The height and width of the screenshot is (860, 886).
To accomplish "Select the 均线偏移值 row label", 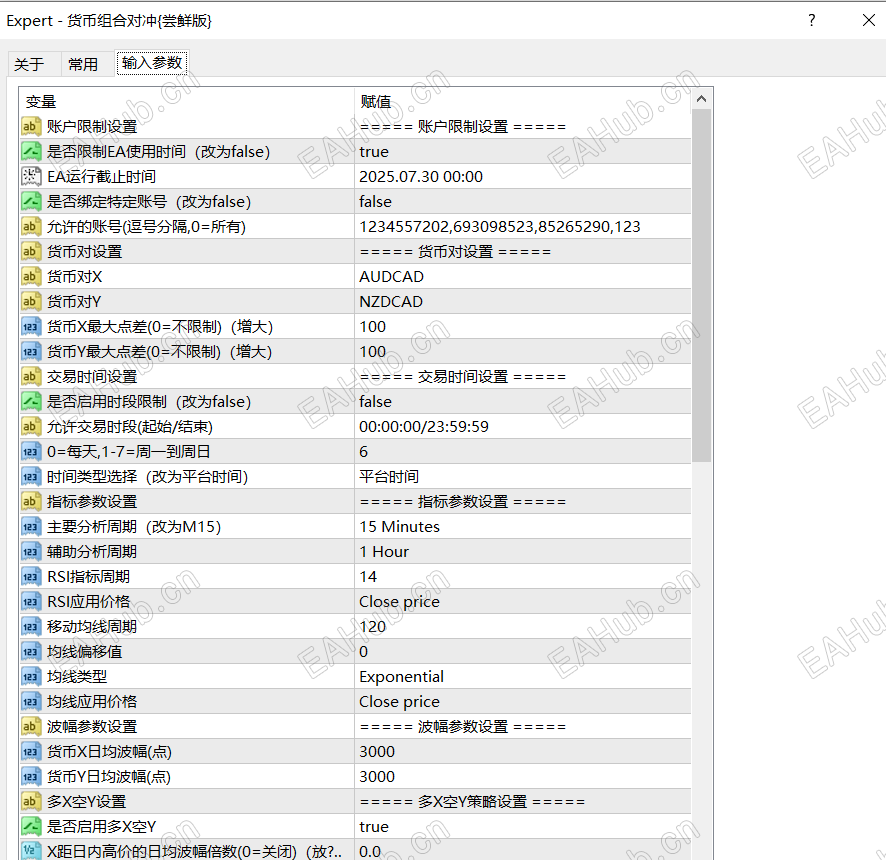I will click(x=84, y=651).
